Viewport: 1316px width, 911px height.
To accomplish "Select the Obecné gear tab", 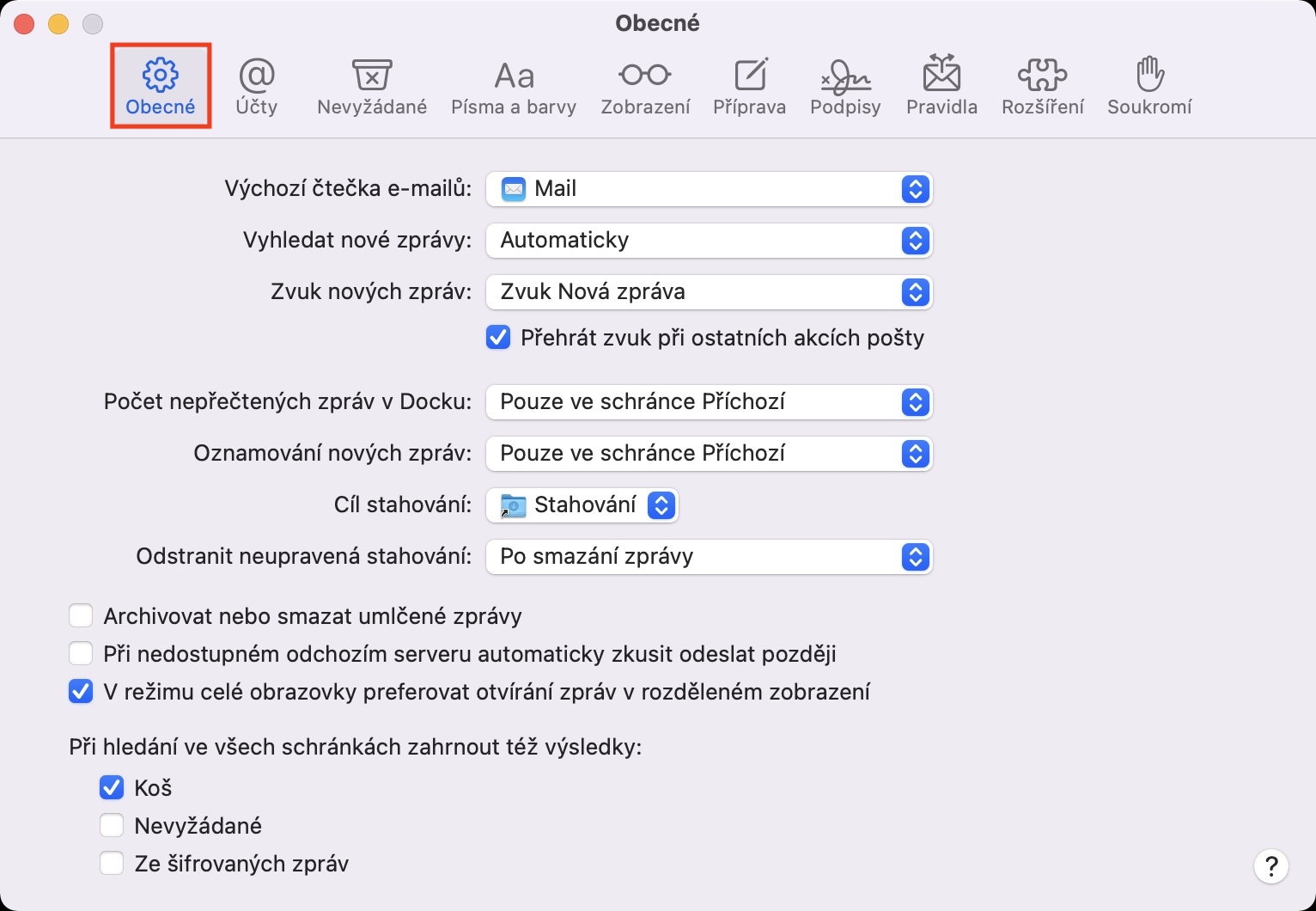I will point(161,86).
